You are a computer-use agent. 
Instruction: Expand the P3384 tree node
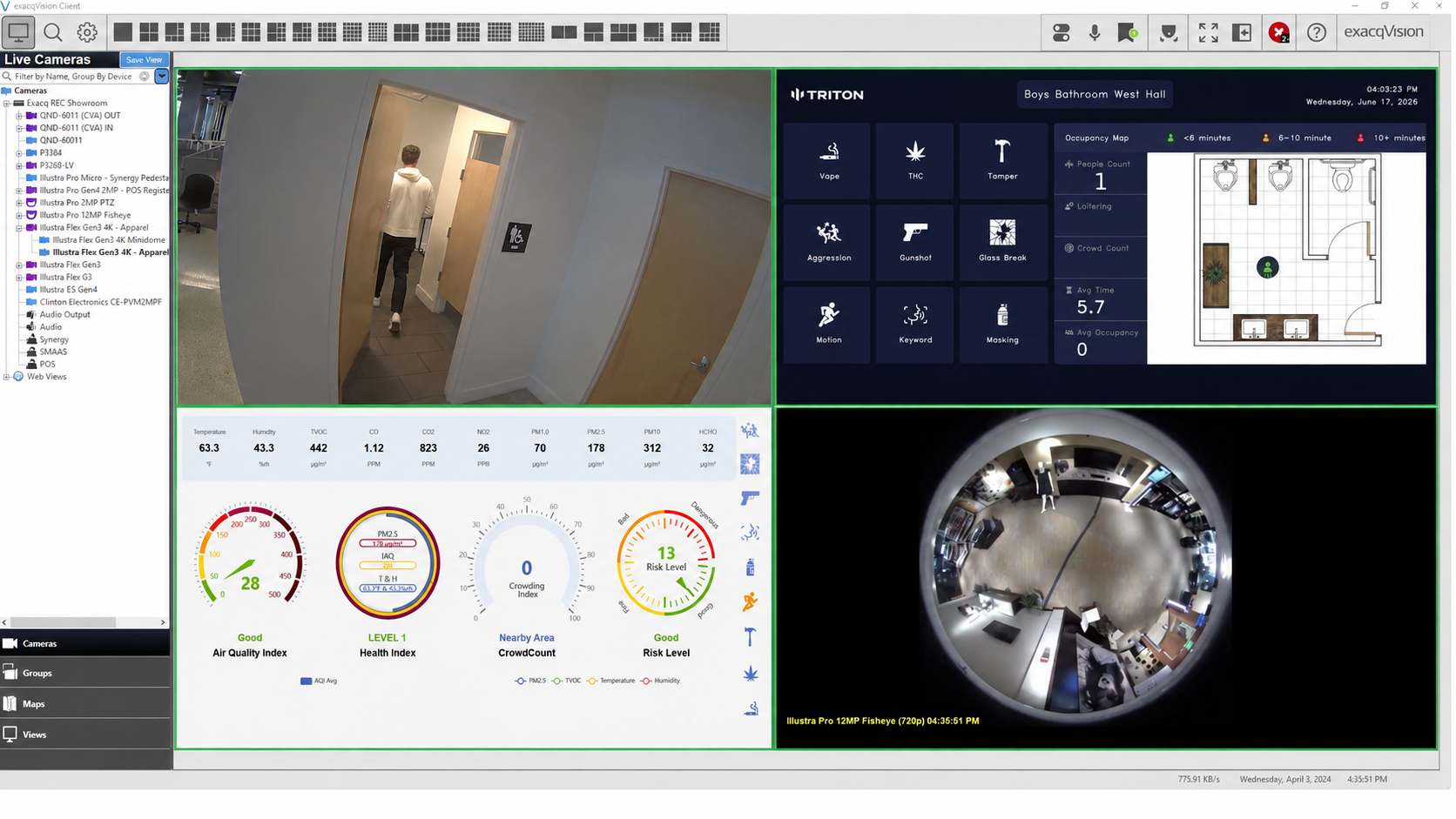pos(19,153)
